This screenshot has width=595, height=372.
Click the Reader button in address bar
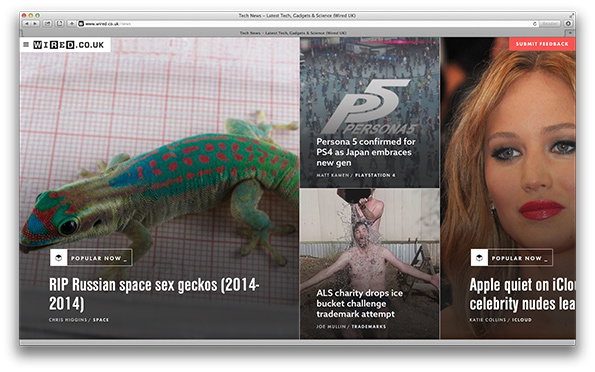[550, 24]
